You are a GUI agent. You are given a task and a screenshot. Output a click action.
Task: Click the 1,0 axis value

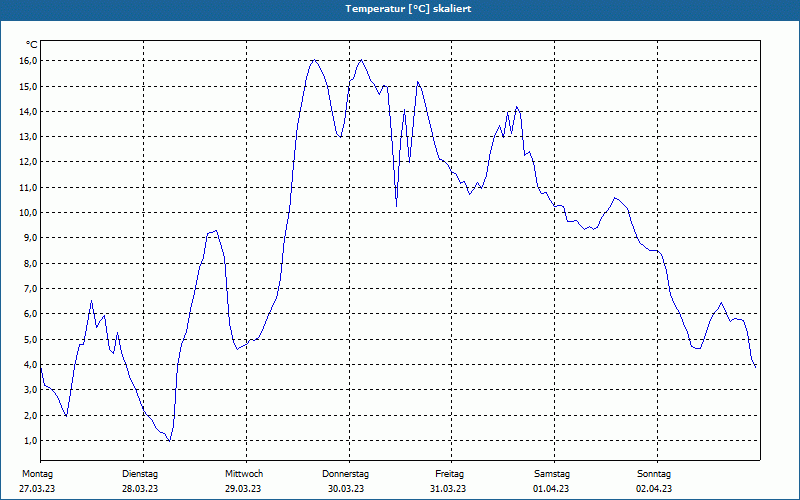point(29,441)
